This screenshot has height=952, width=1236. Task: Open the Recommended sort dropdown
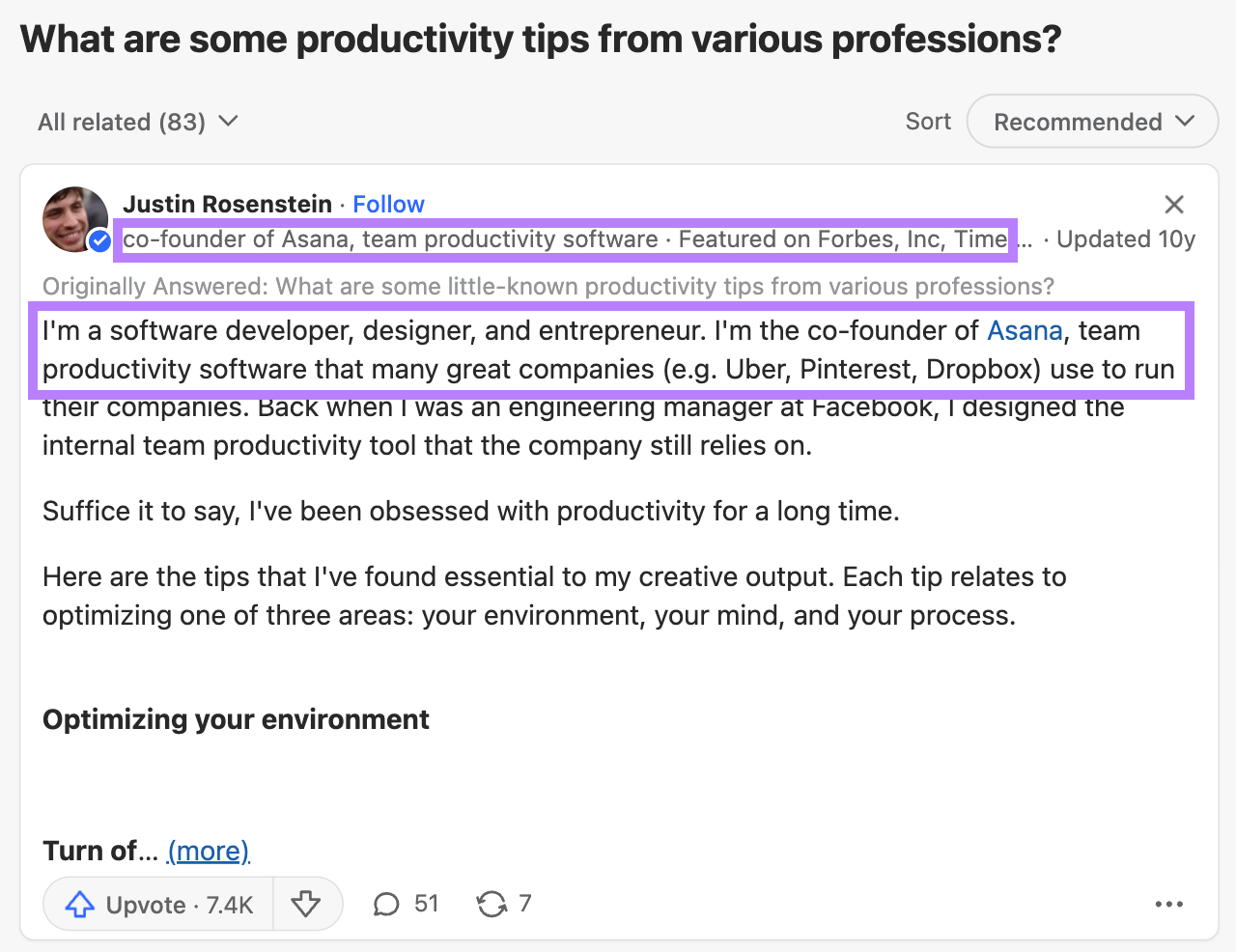(x=1092, y=122)
